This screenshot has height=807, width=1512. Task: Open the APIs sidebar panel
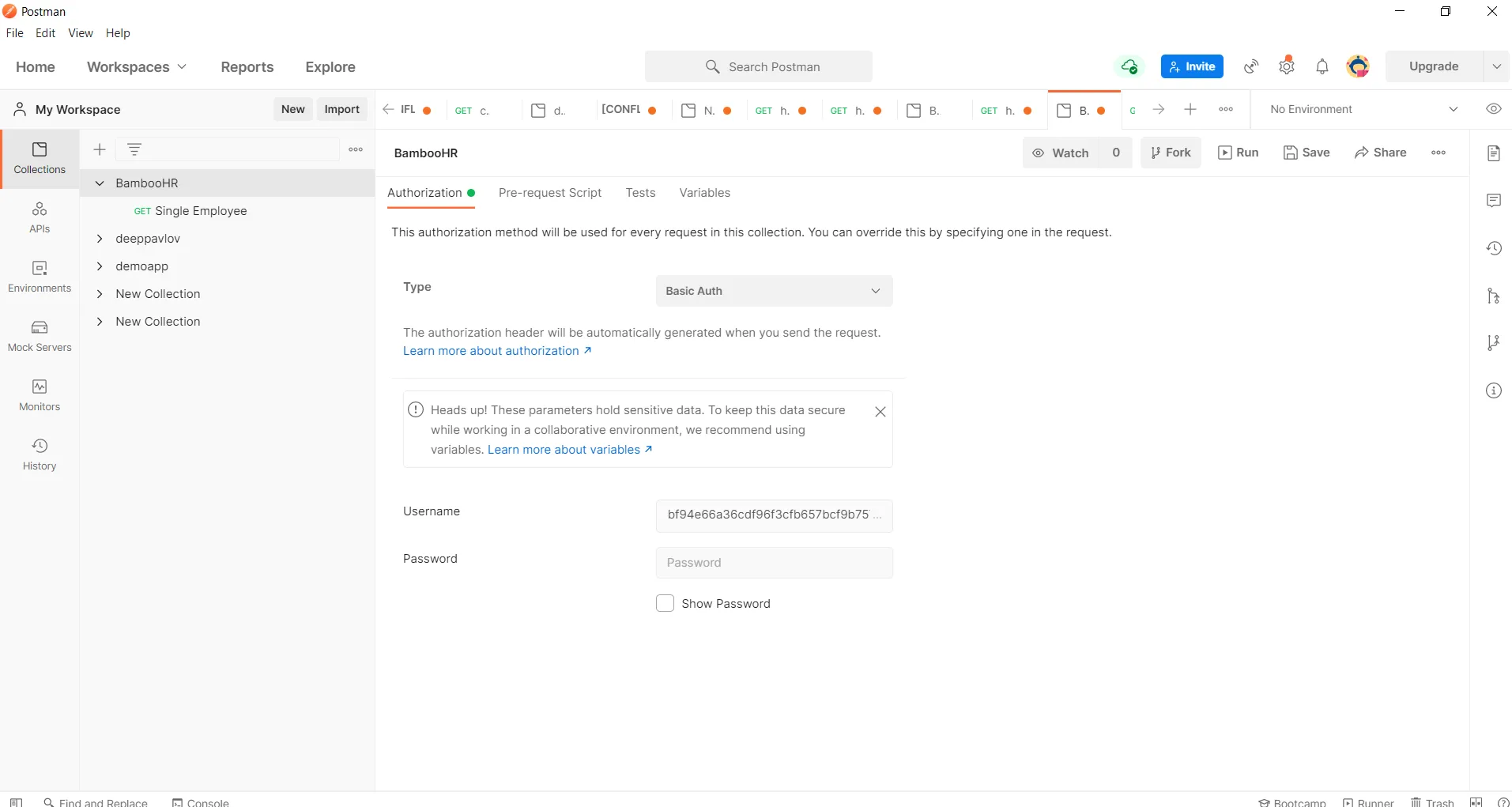pyautogui.click(x=40, y=218)
